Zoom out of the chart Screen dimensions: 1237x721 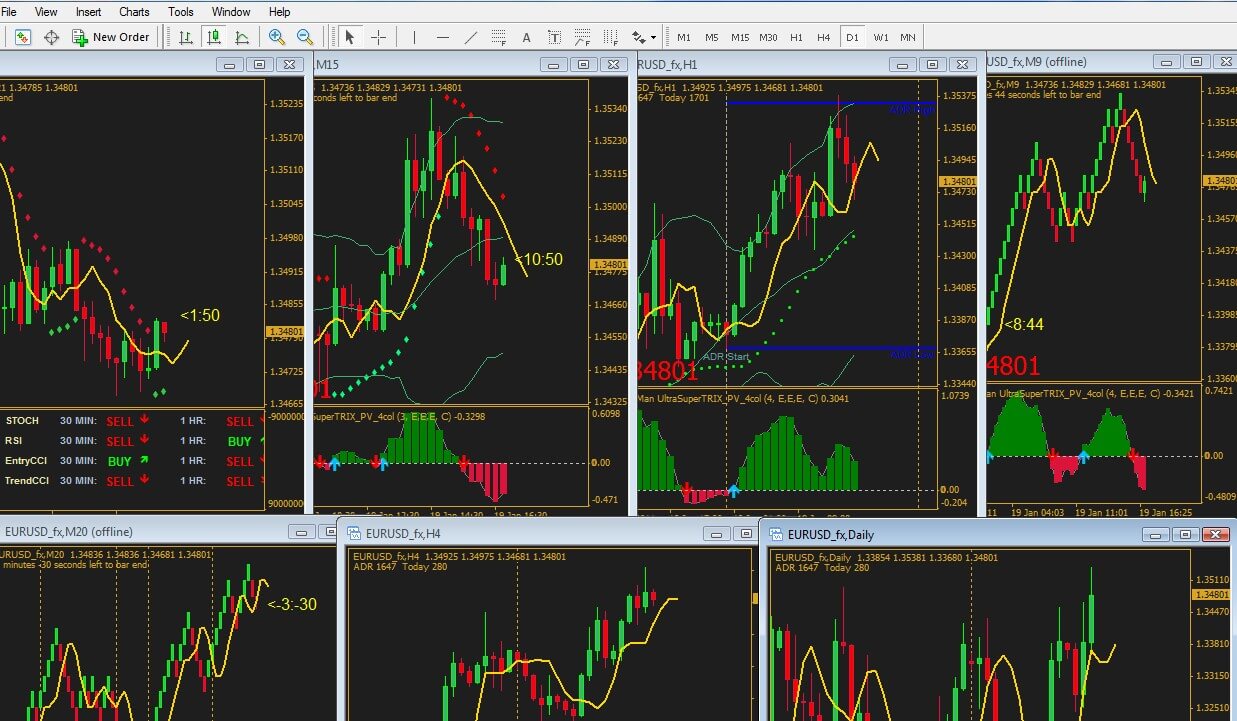coord(305,37)
